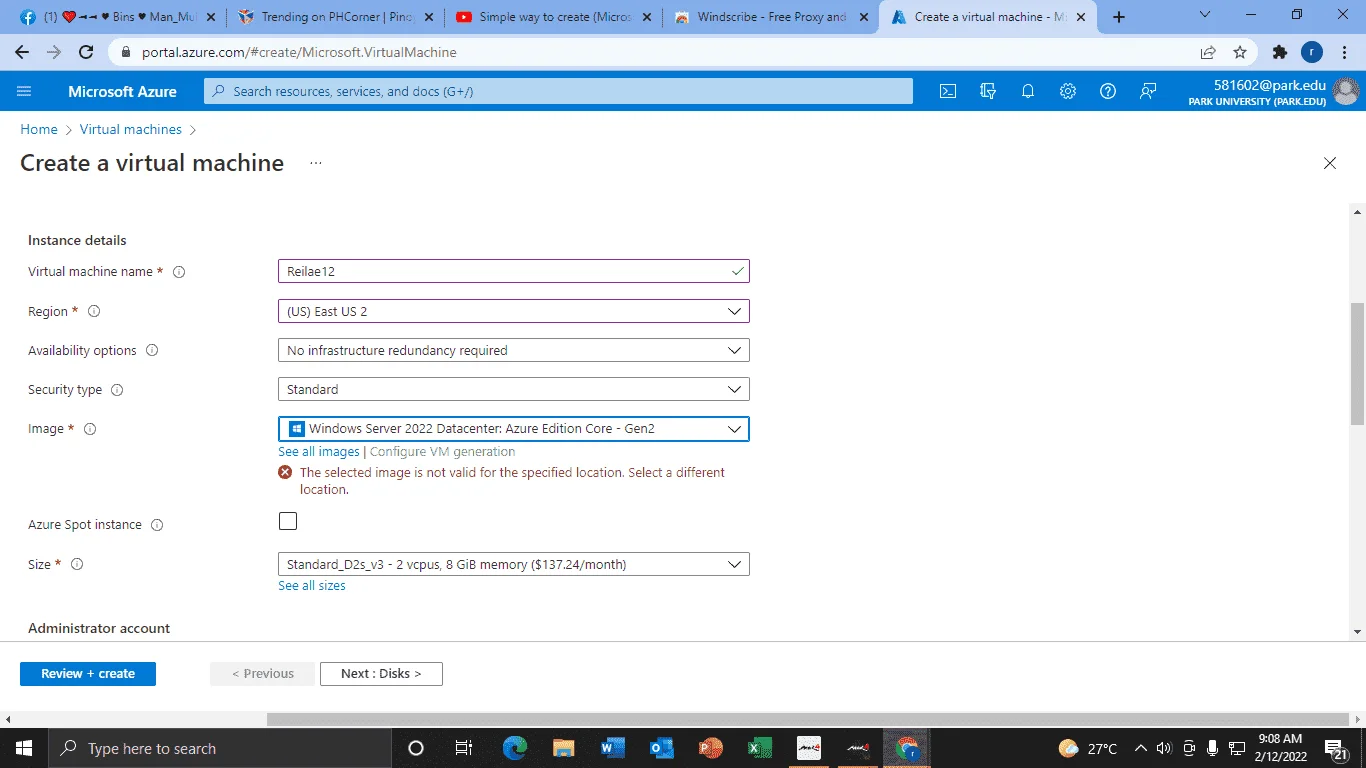This screenshot has width=1366, height=768.
Task: Open the Windows Start menu
Action: point(24,748)
